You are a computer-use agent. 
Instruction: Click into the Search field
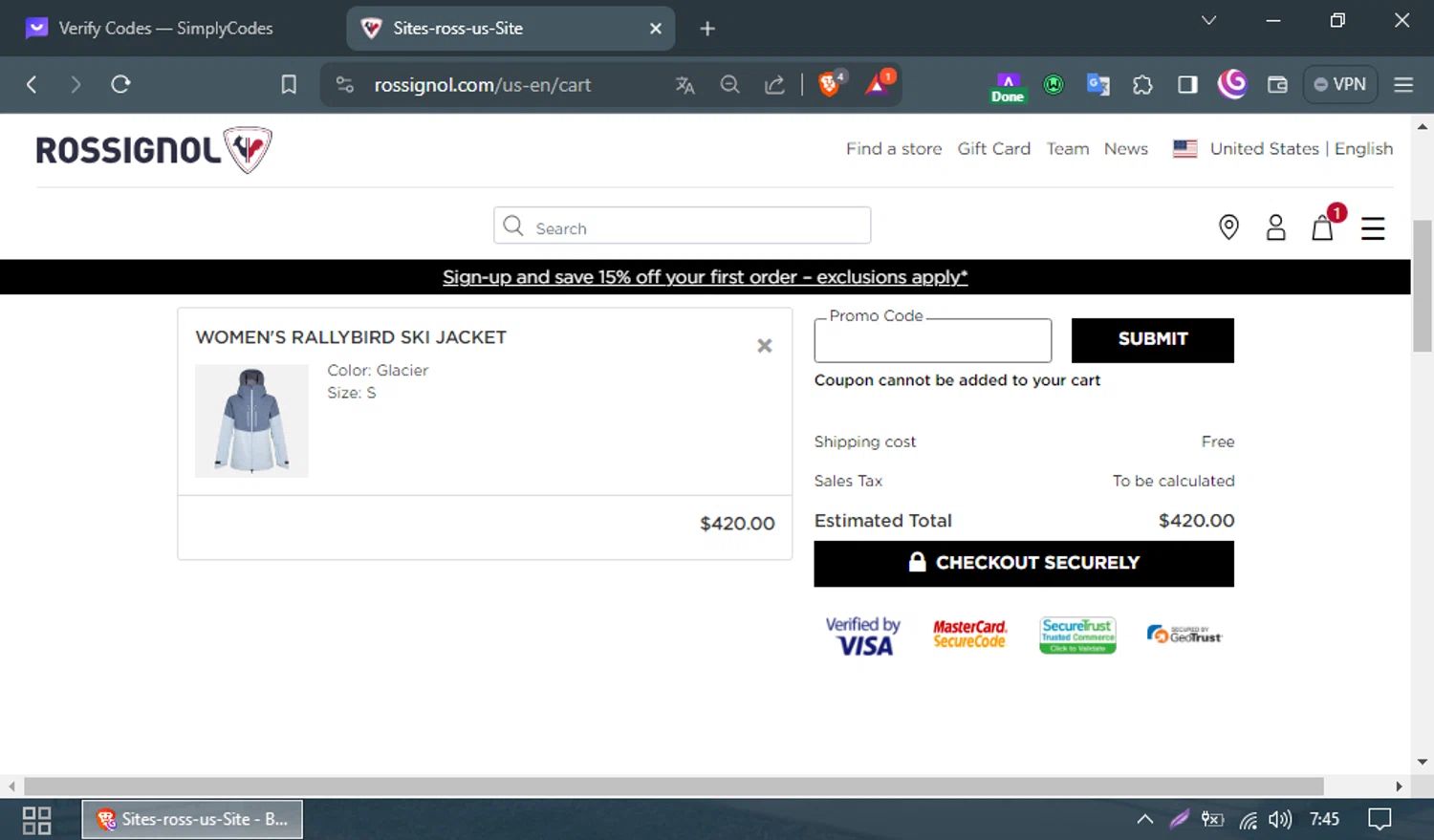(683, 226)
